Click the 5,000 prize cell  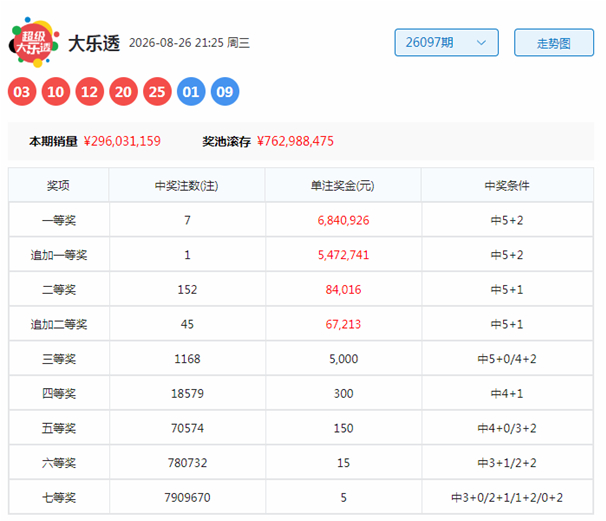coord(343,359)
